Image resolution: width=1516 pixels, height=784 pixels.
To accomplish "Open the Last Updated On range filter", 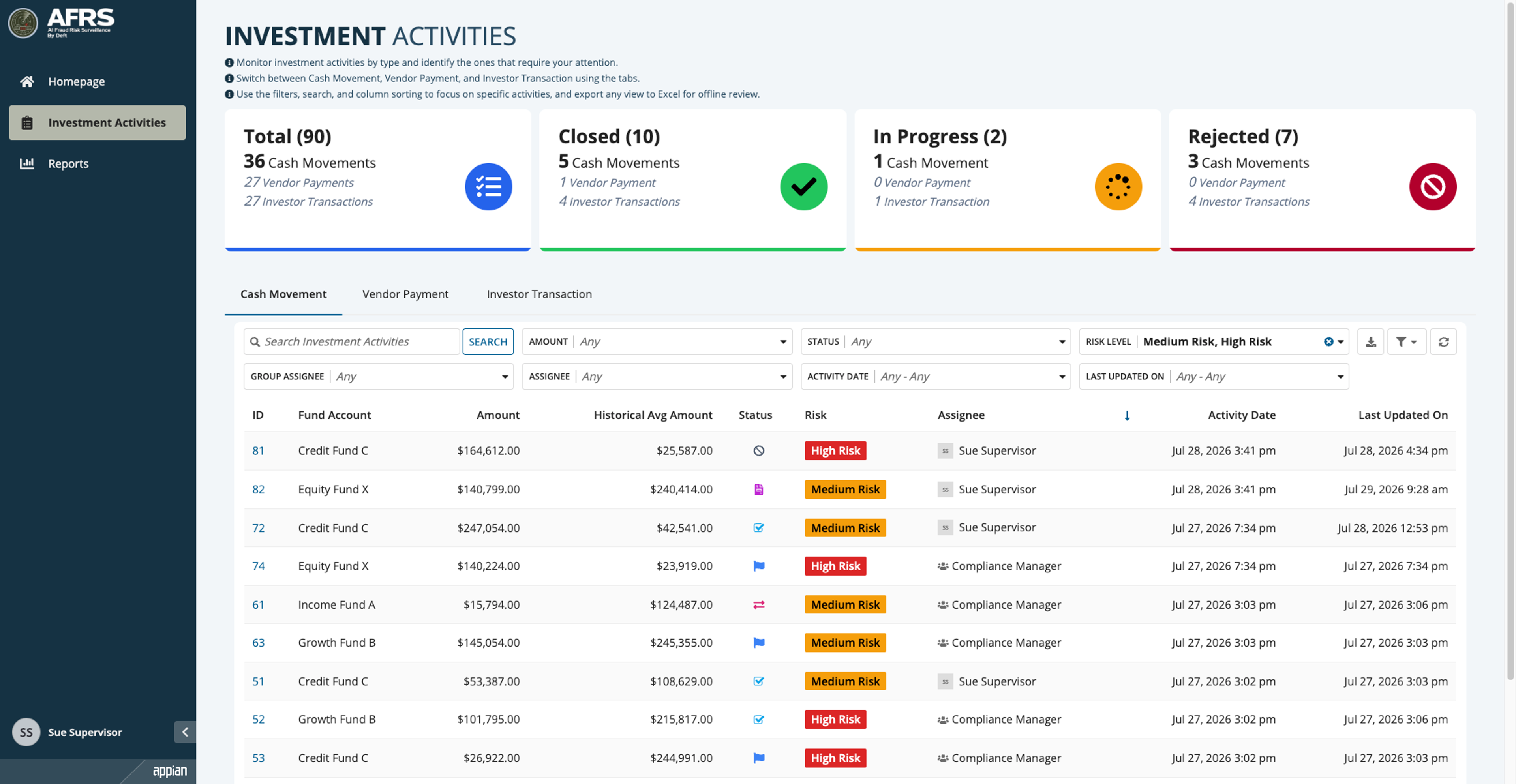I will pyautogui.click(x=1214, y=376).
